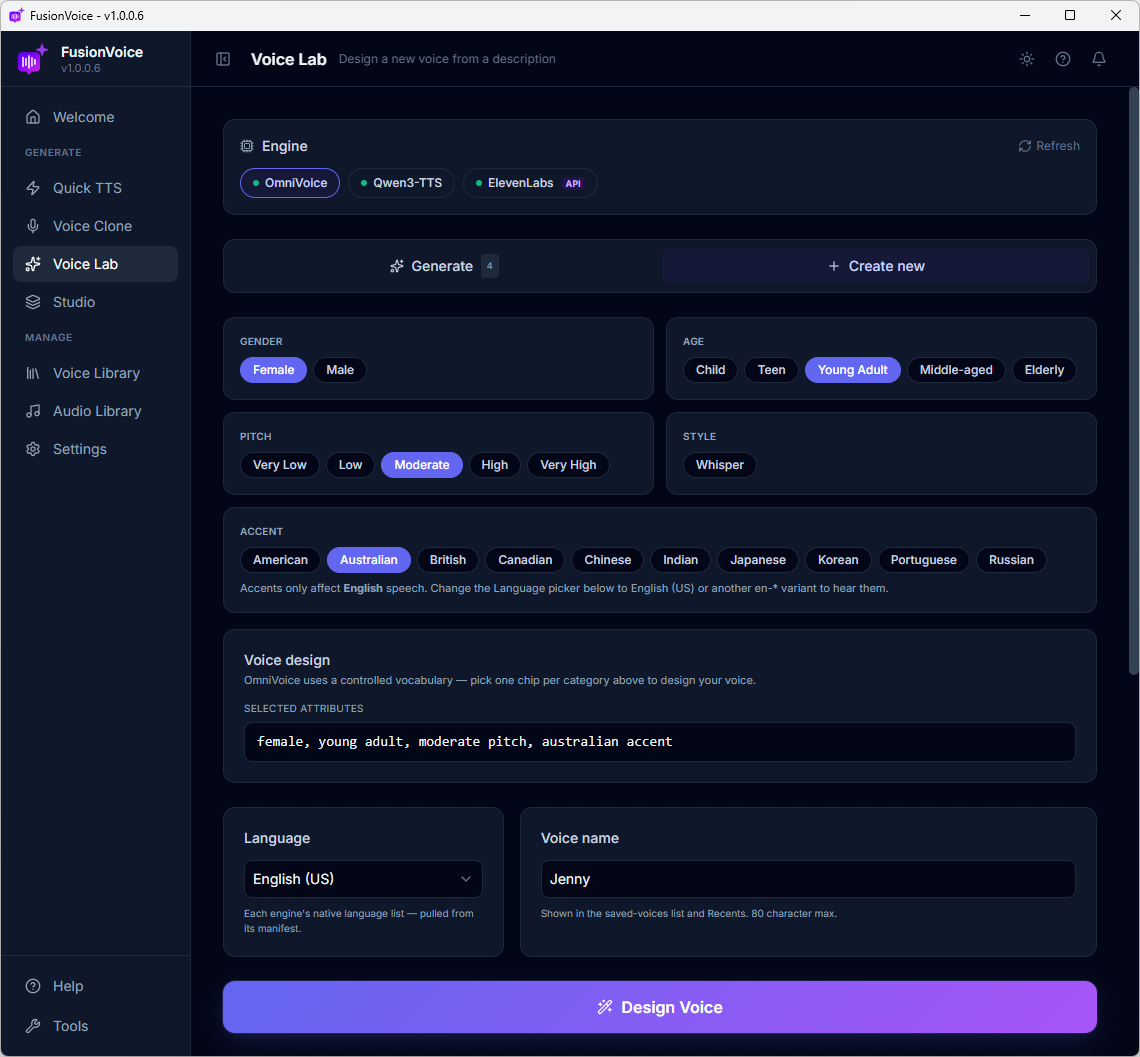Click the FusionVoice logo icon
The image size is (1140, 1057).
pyautogui.click(x=32, y=60)
